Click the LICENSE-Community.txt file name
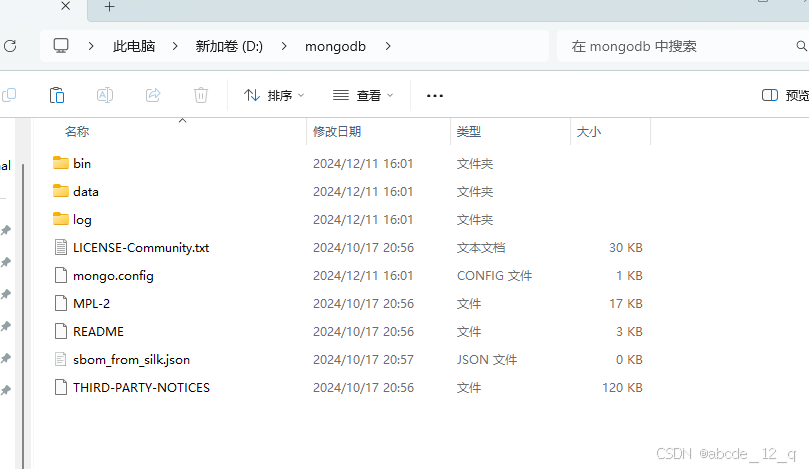 pos(141,248)
